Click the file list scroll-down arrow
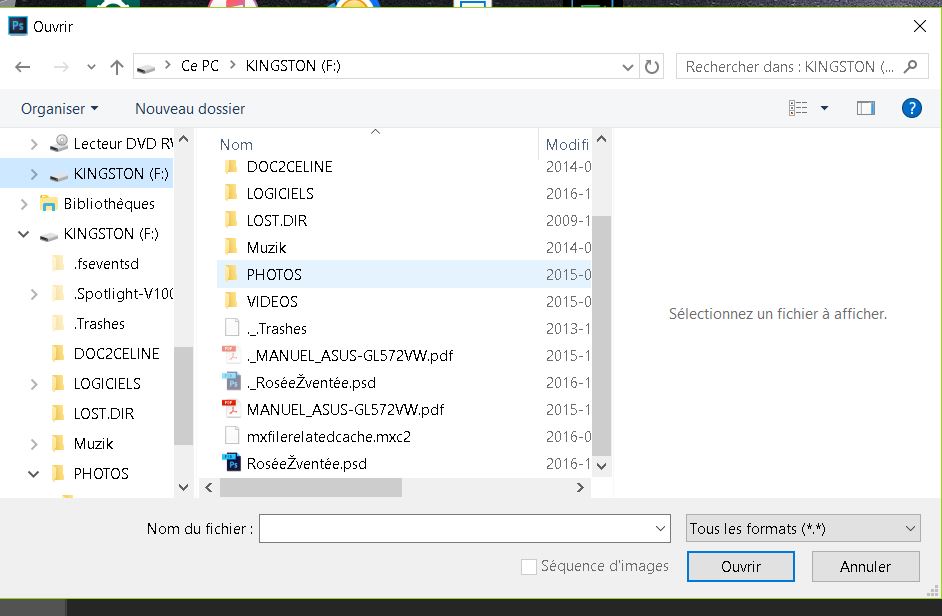Screen dimensions: 942x616 pos(601,465)
